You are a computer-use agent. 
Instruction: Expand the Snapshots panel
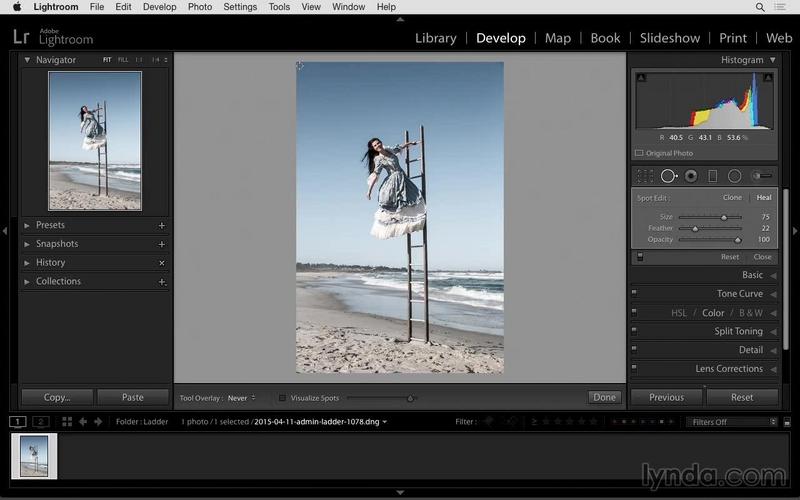point(27,244)
